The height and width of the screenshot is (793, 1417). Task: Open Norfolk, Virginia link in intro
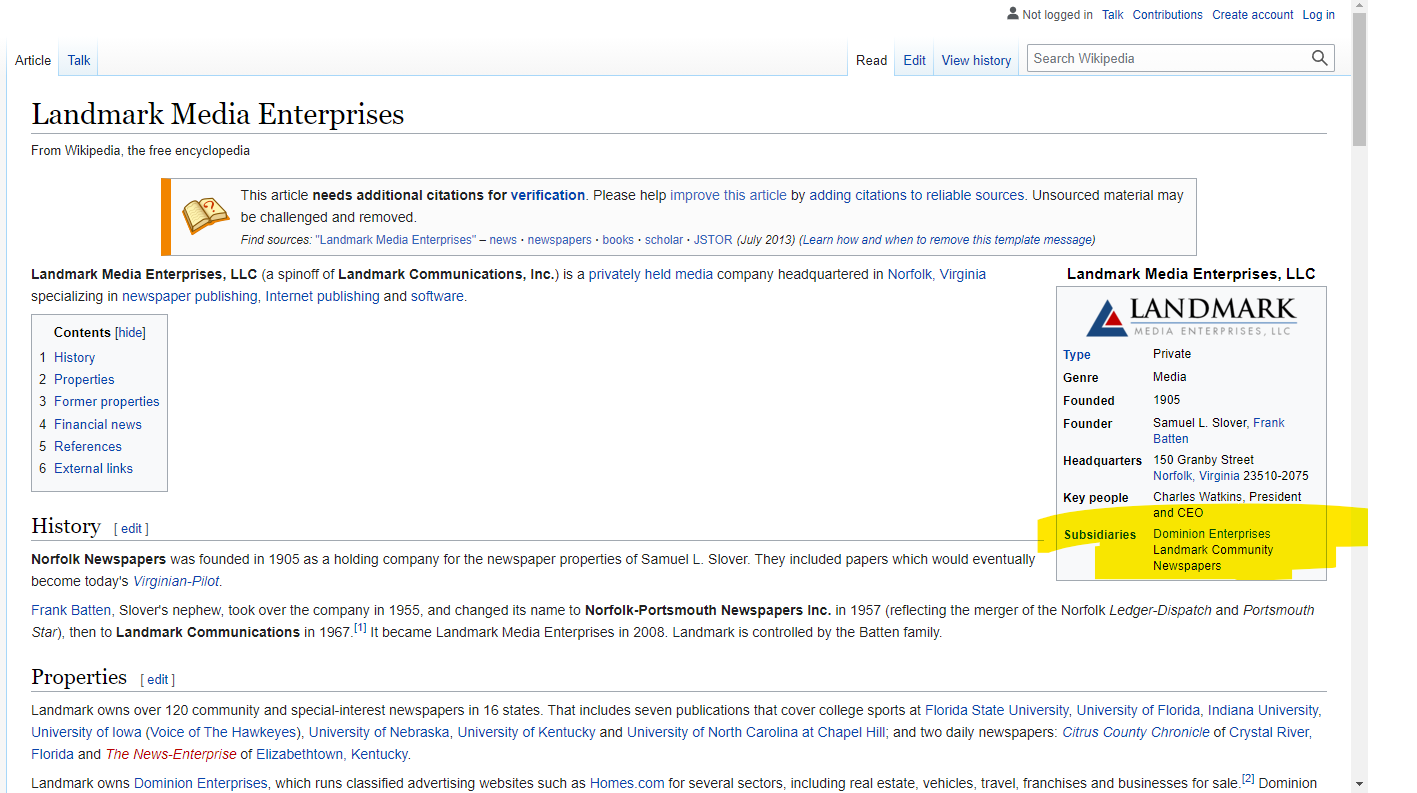(937, 274)
